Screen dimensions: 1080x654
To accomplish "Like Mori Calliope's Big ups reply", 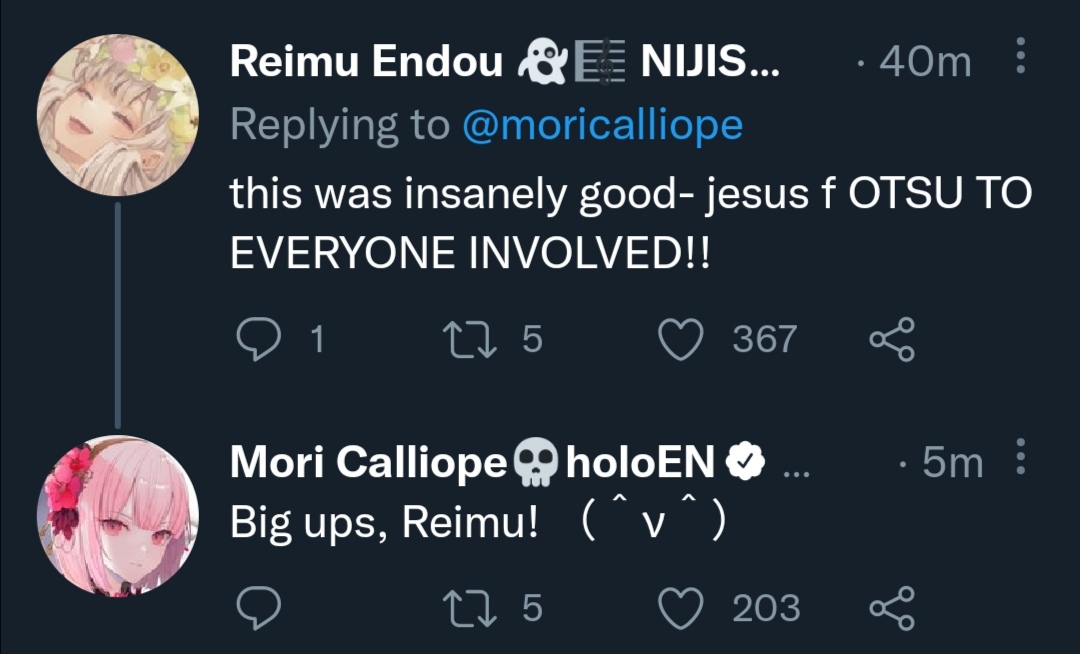I will tap(683, 607).
